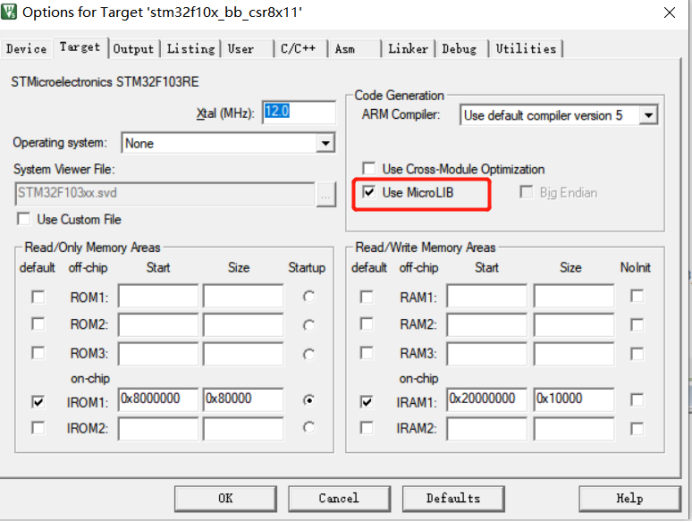Click the ROM1 Start field
The width and height of the screenshot is (692, 522).
158,296
